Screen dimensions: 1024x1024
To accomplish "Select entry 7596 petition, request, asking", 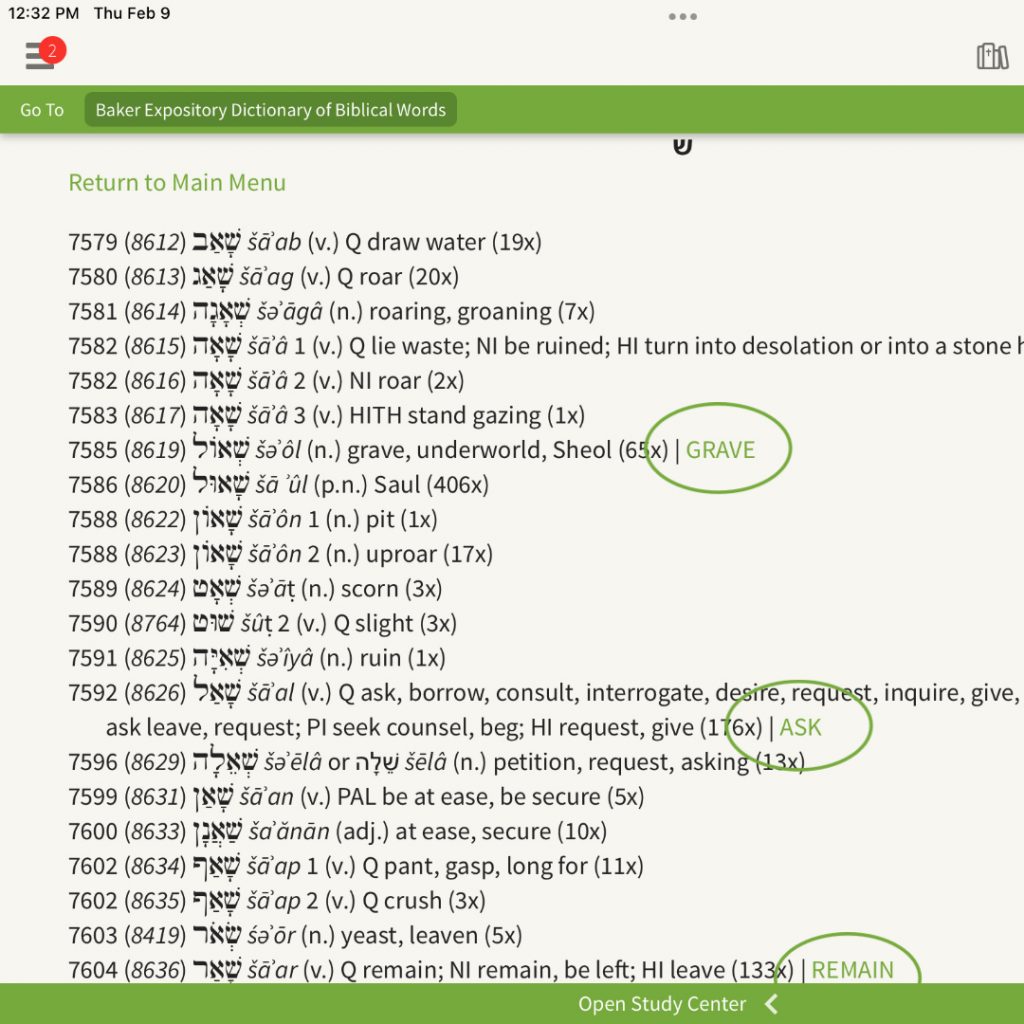I will [x=436, y=762].
